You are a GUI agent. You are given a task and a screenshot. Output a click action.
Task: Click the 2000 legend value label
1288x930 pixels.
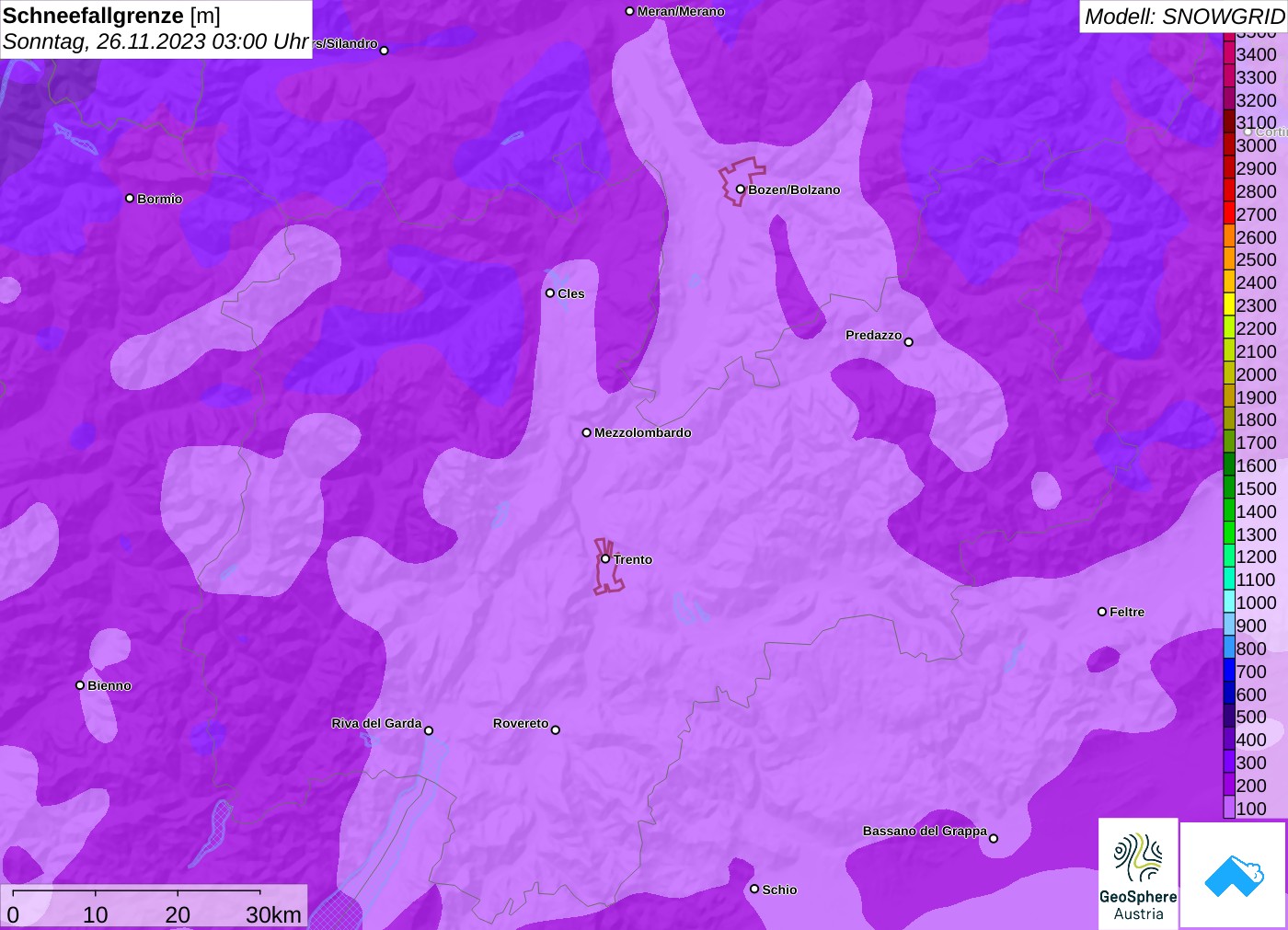1257,374
